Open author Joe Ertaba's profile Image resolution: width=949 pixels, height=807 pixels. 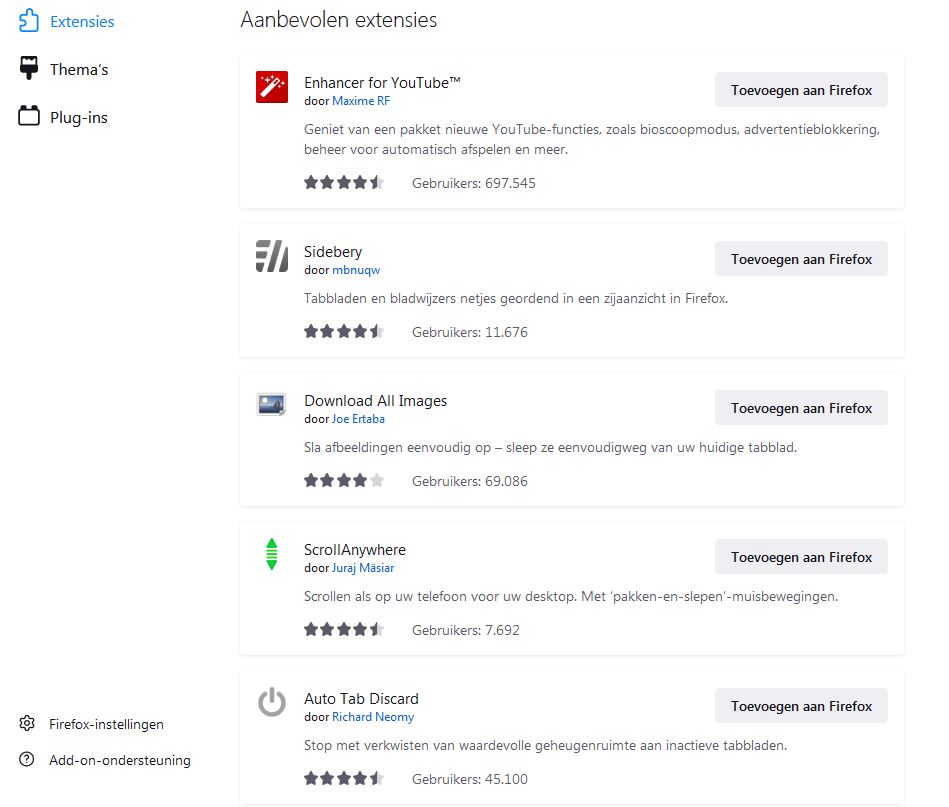[x=358, y=419]
